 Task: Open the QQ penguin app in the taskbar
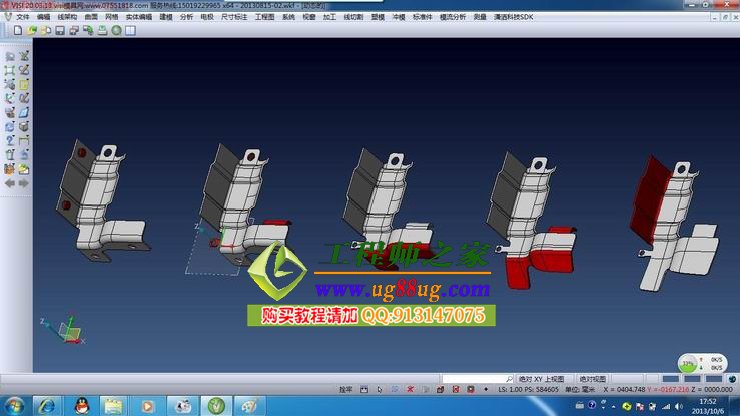(x=82, y=406)
